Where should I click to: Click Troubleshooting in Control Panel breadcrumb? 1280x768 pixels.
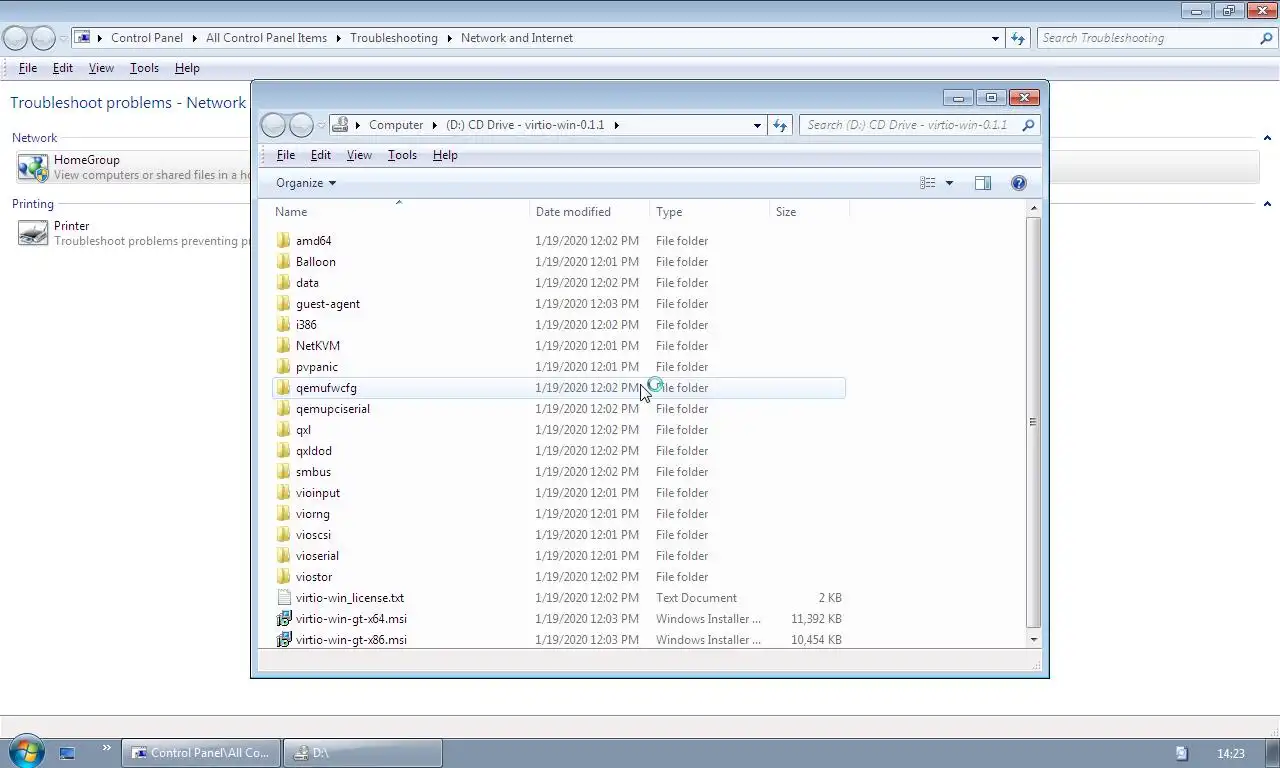(394, 38)
